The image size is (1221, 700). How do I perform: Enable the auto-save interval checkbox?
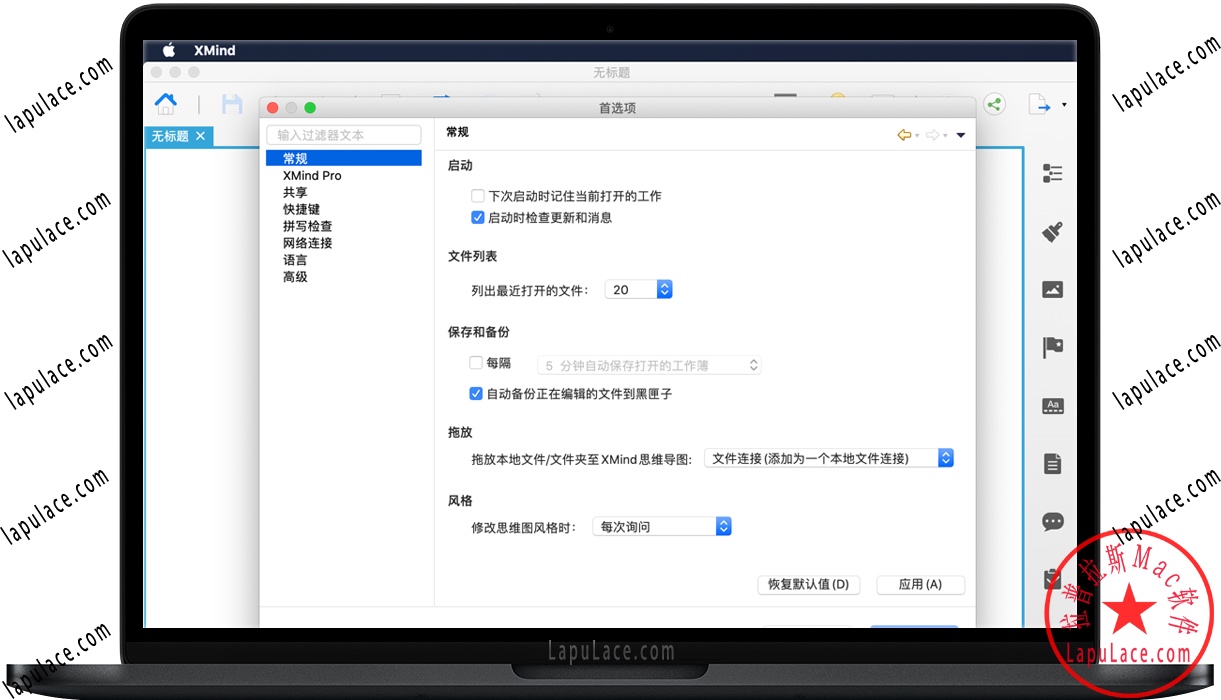pyautogui.click(x=476, y=362)
